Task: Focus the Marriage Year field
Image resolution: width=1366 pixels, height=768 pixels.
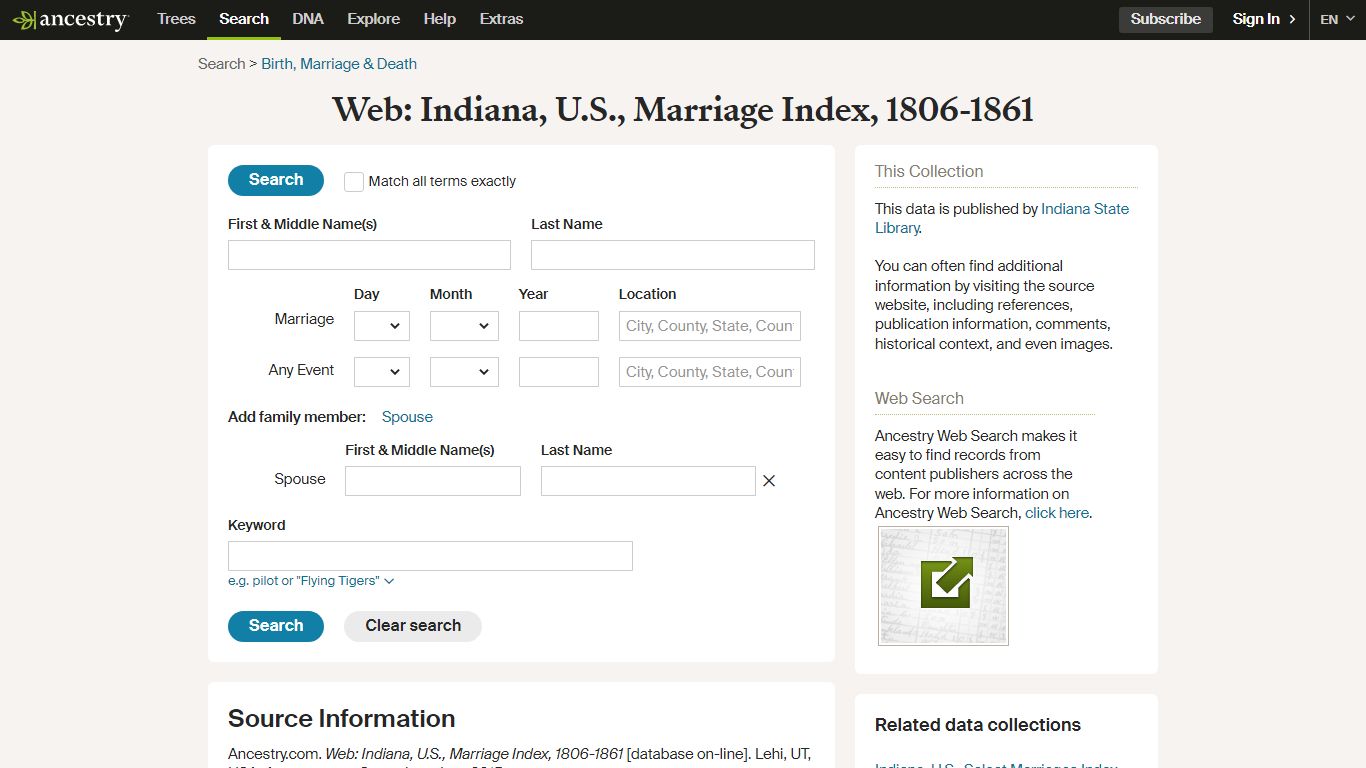Action: [x=559, y=326]
